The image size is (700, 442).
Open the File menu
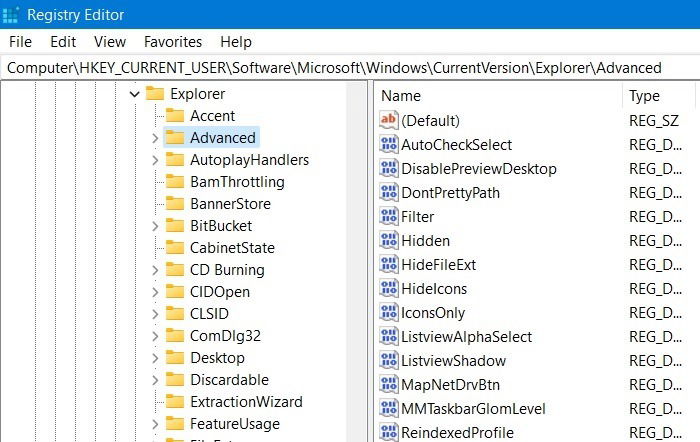[20, 42]
